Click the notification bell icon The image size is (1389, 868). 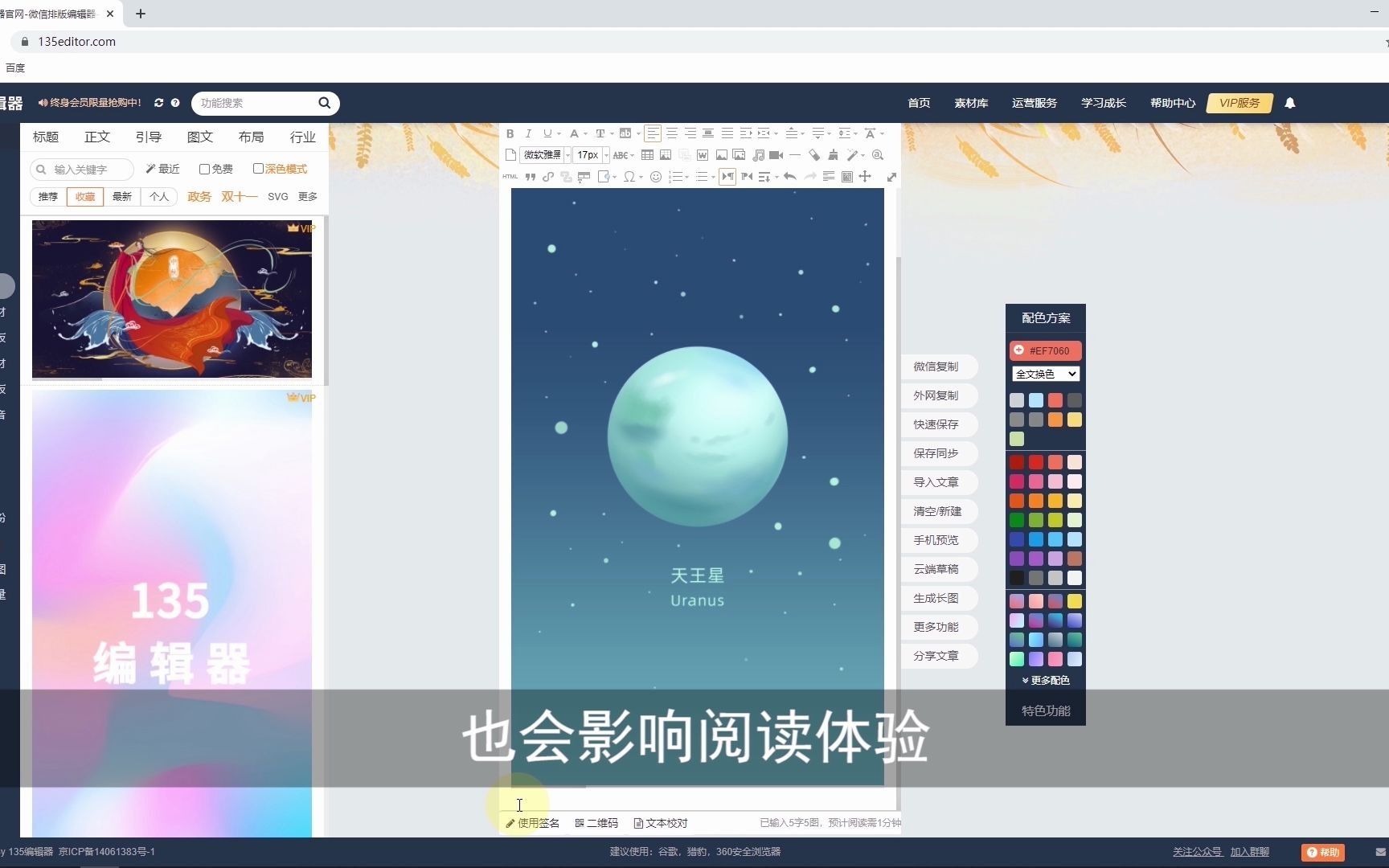(1290, 103)
